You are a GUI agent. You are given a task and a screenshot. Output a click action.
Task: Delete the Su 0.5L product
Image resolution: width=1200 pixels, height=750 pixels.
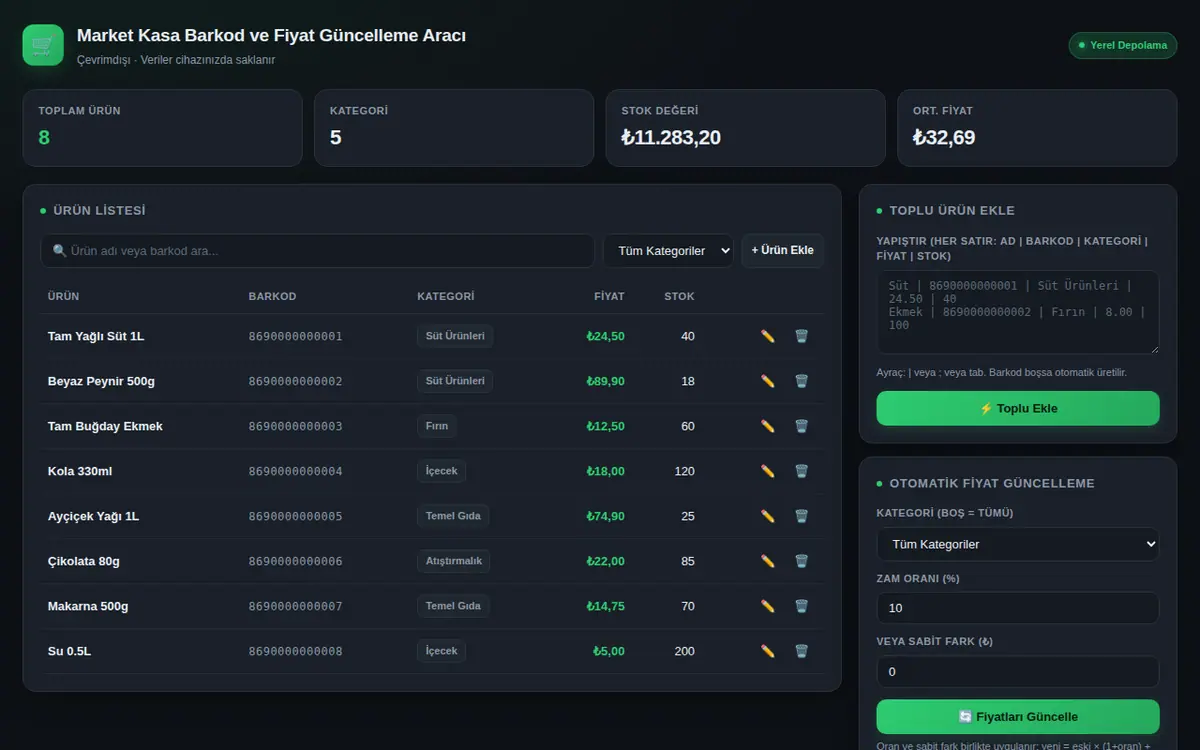point(801,651)
